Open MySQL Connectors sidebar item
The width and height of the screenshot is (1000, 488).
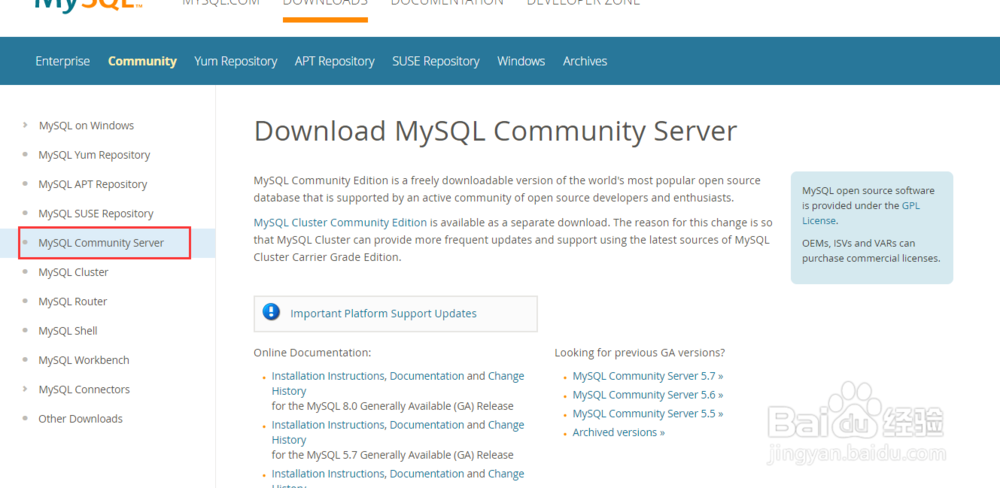[84, 390]
